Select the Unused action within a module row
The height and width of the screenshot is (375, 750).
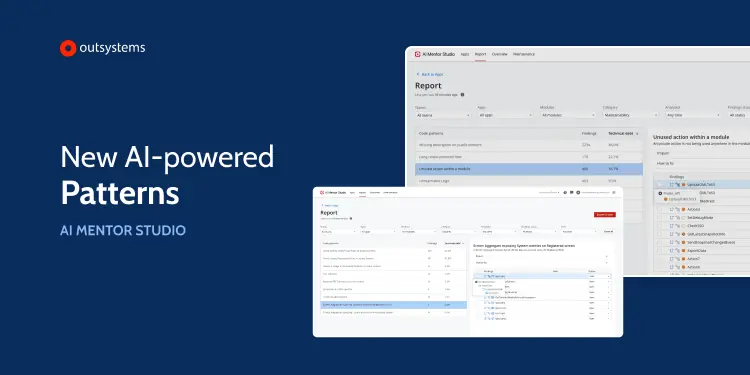click(x=529, y=169)
